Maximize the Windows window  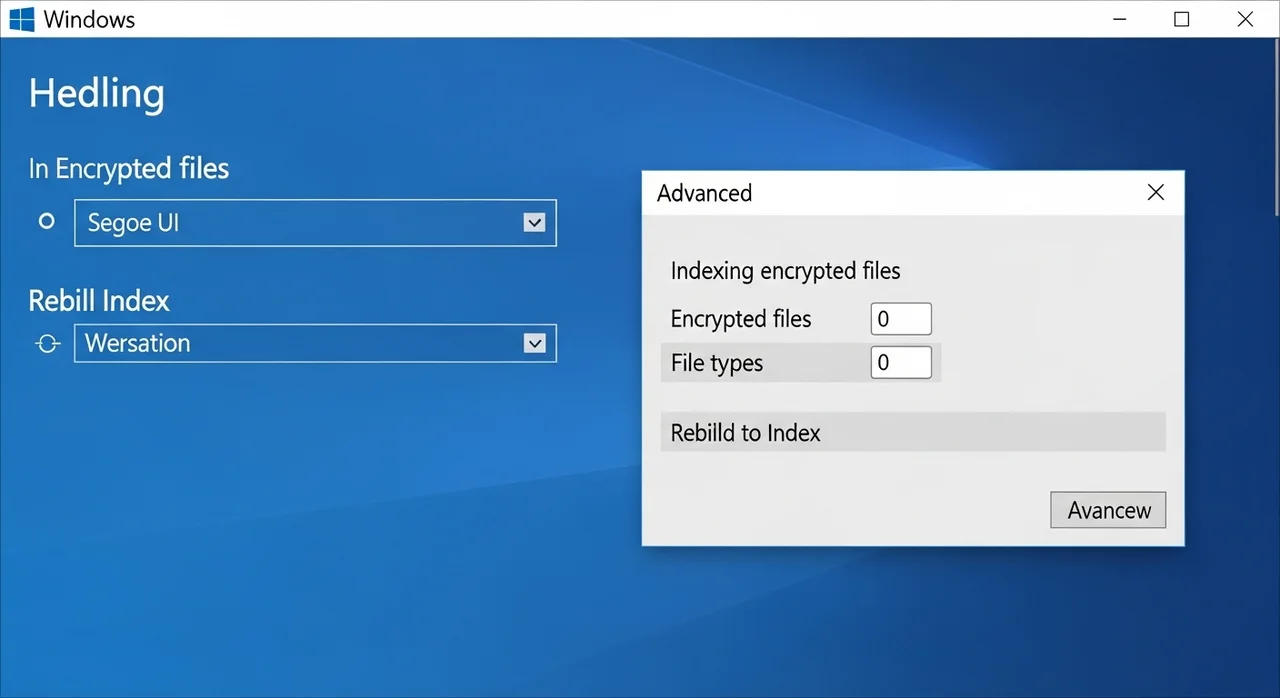(x=1181, y=19)
